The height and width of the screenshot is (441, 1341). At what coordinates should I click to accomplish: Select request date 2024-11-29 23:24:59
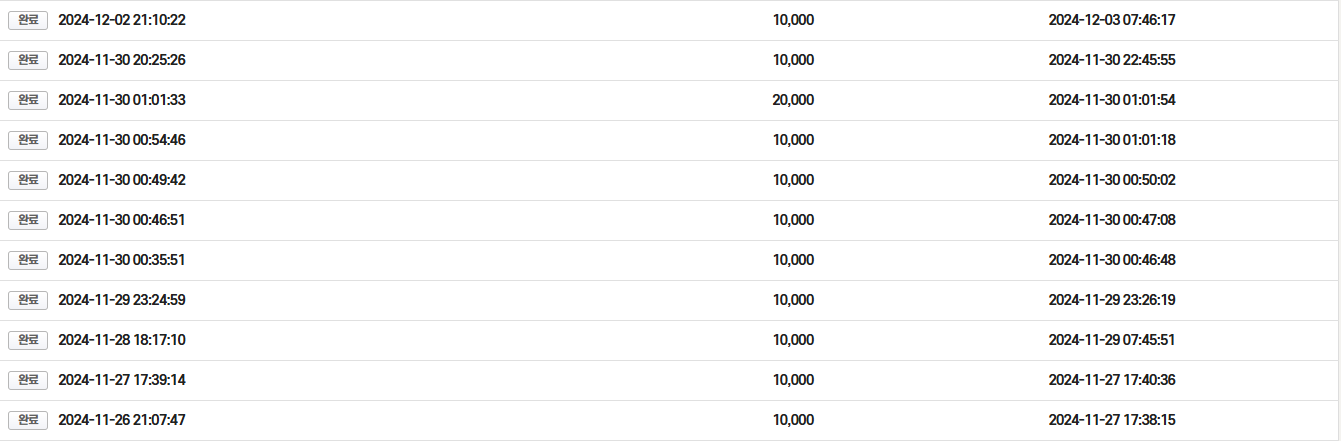(122, 300)
